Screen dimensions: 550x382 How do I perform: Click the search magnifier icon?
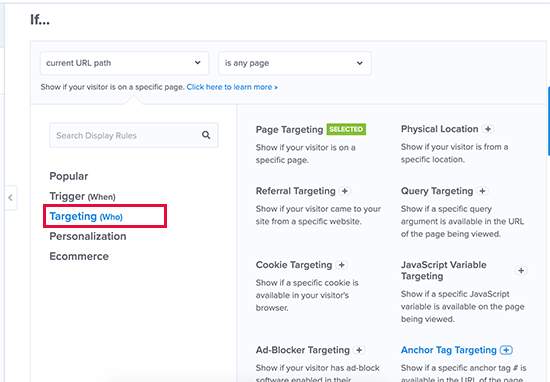206,135
